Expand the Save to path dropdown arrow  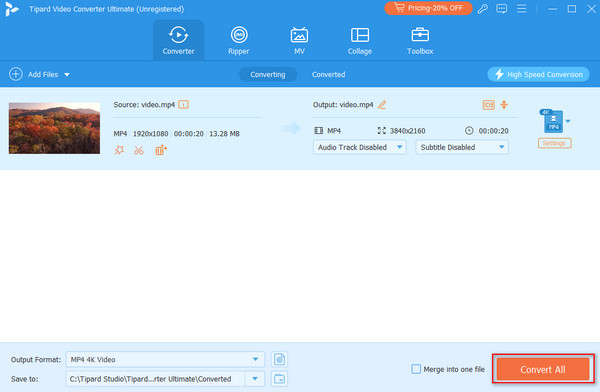(255, 379)
